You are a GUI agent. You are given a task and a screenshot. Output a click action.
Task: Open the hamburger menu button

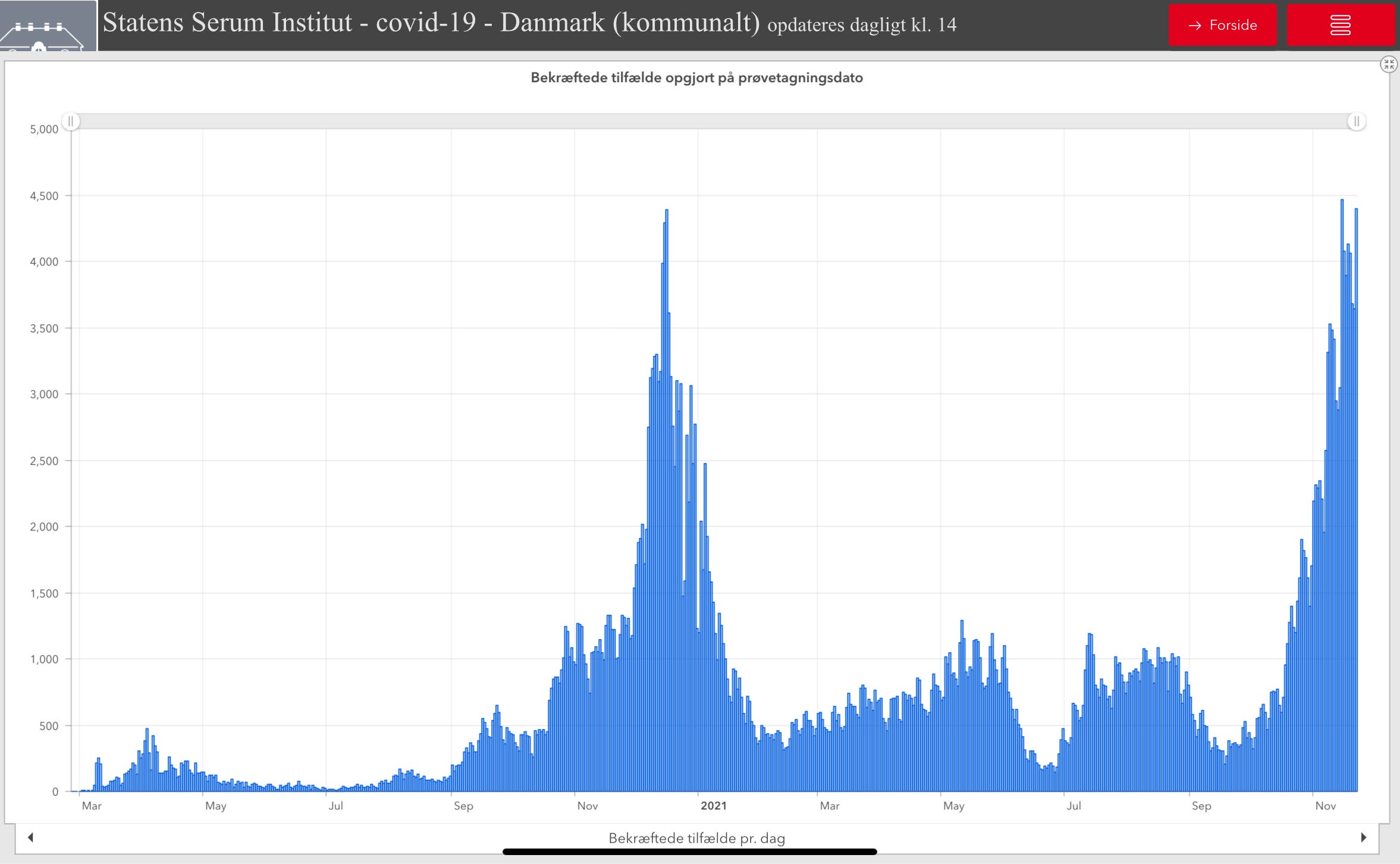pyautogui.click(x=1340, y=25)
